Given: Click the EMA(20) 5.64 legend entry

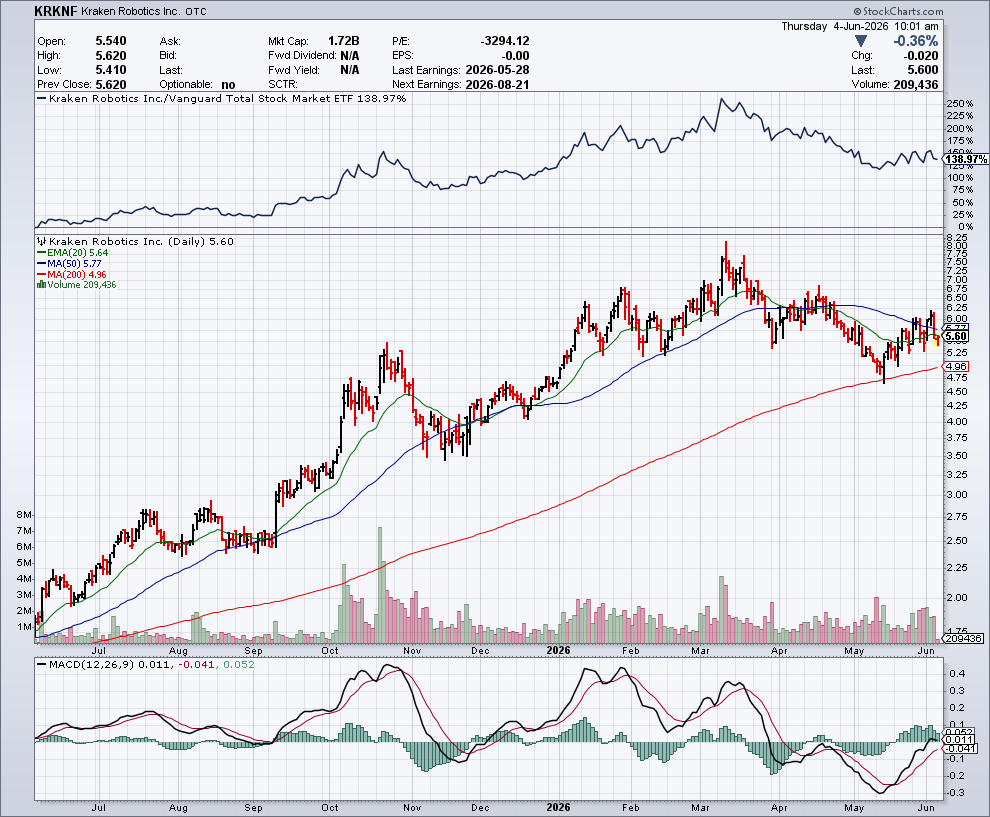Looking at the screenshot, I should [73, 253].
